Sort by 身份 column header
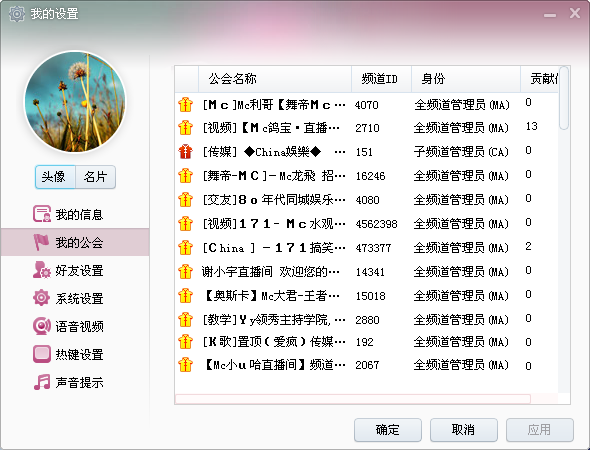Viewport: 590px width, 450px height. coord(466,79)
